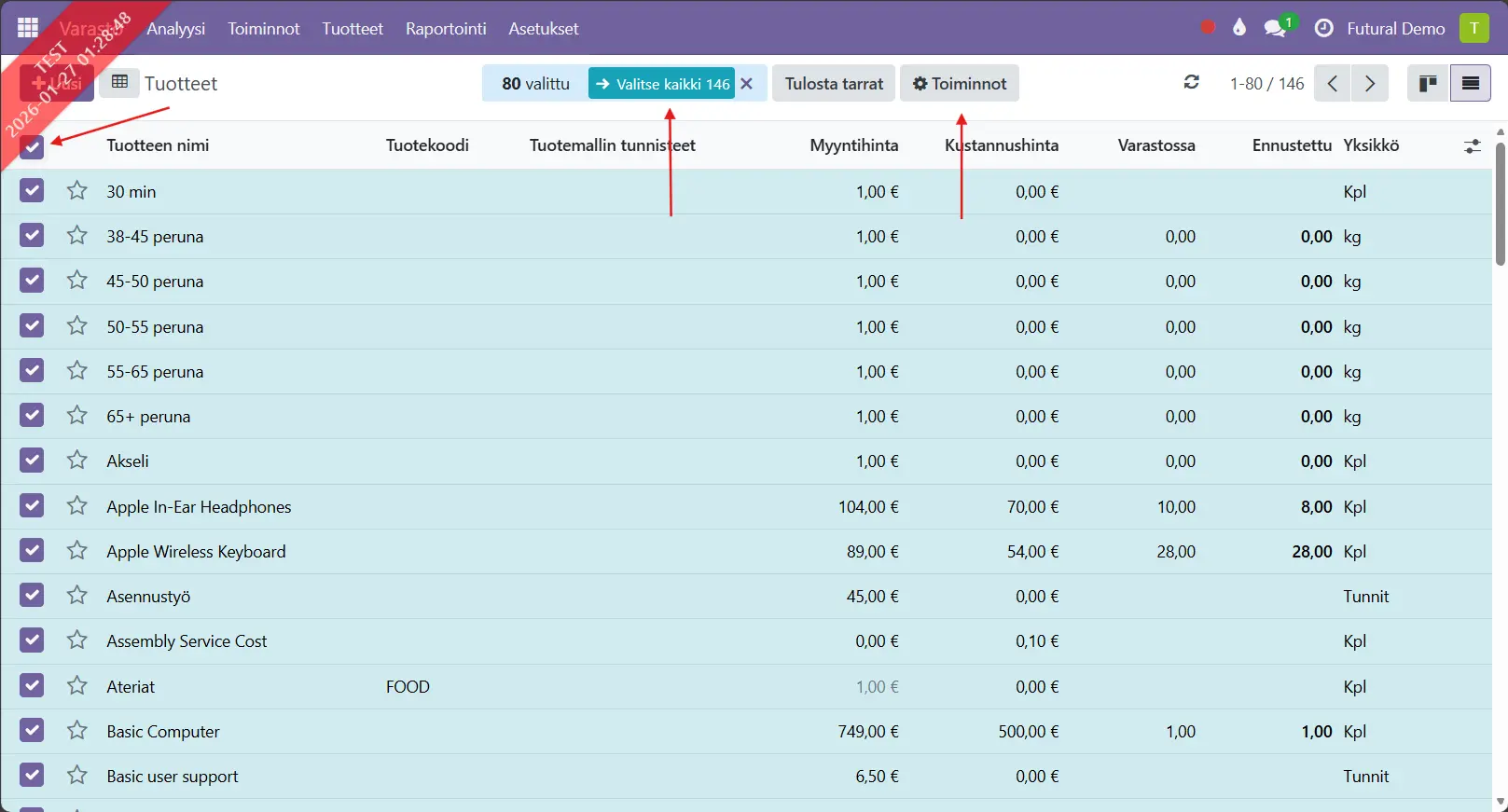Click the Tulosta tarrat button
The width and height of the screenshot is (1508, 812).
pyautogui.click(x=833, y=84)
